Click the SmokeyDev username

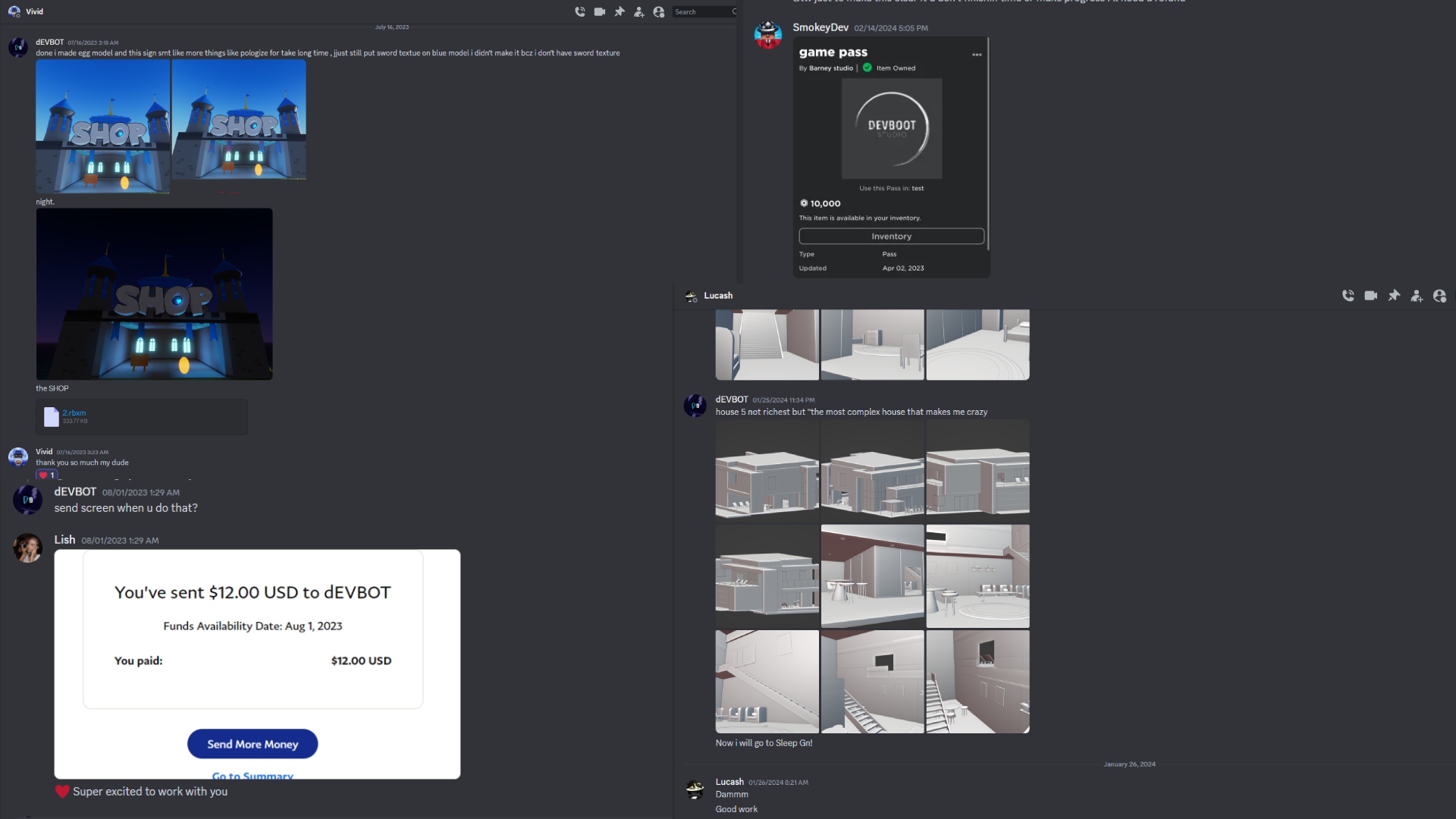[x=821, y=27]
